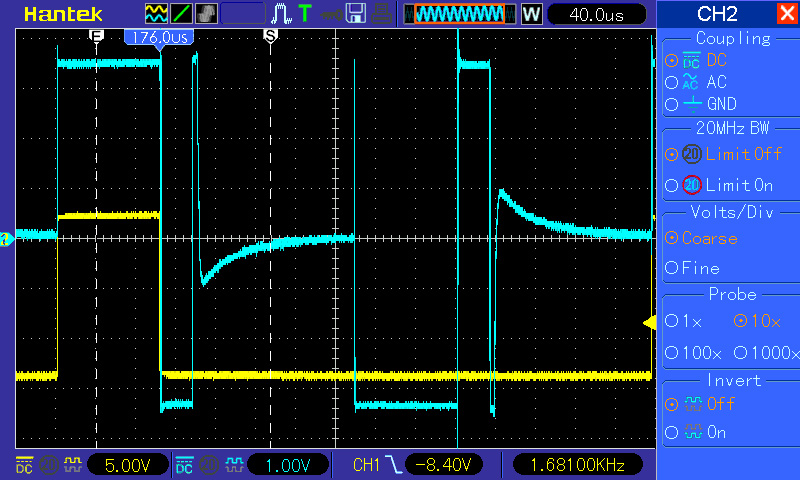The width and height of the screenshot is (800, 480).
Task: Click the pulse trigger status icon
Action: (282, 14)
